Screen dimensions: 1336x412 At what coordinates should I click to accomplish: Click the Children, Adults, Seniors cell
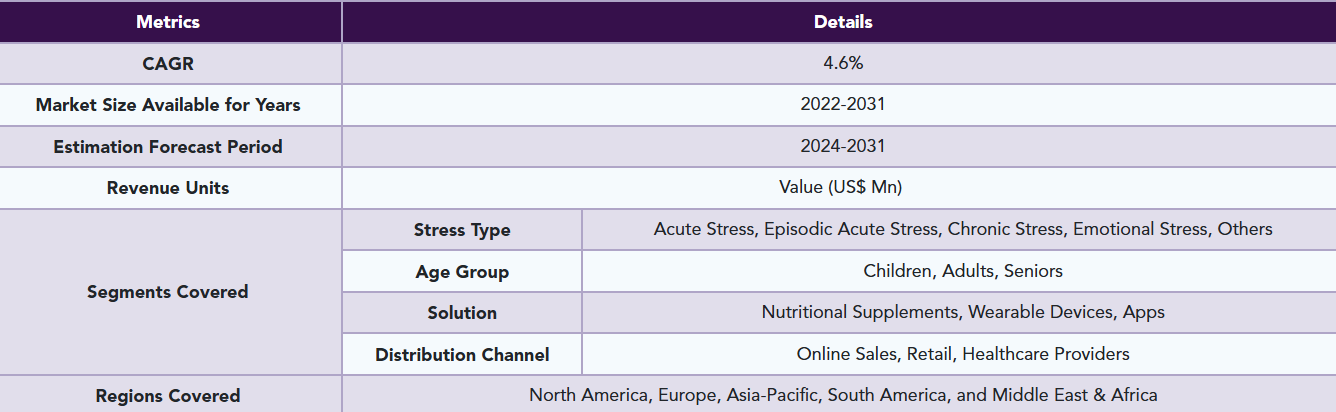(963, 272)
